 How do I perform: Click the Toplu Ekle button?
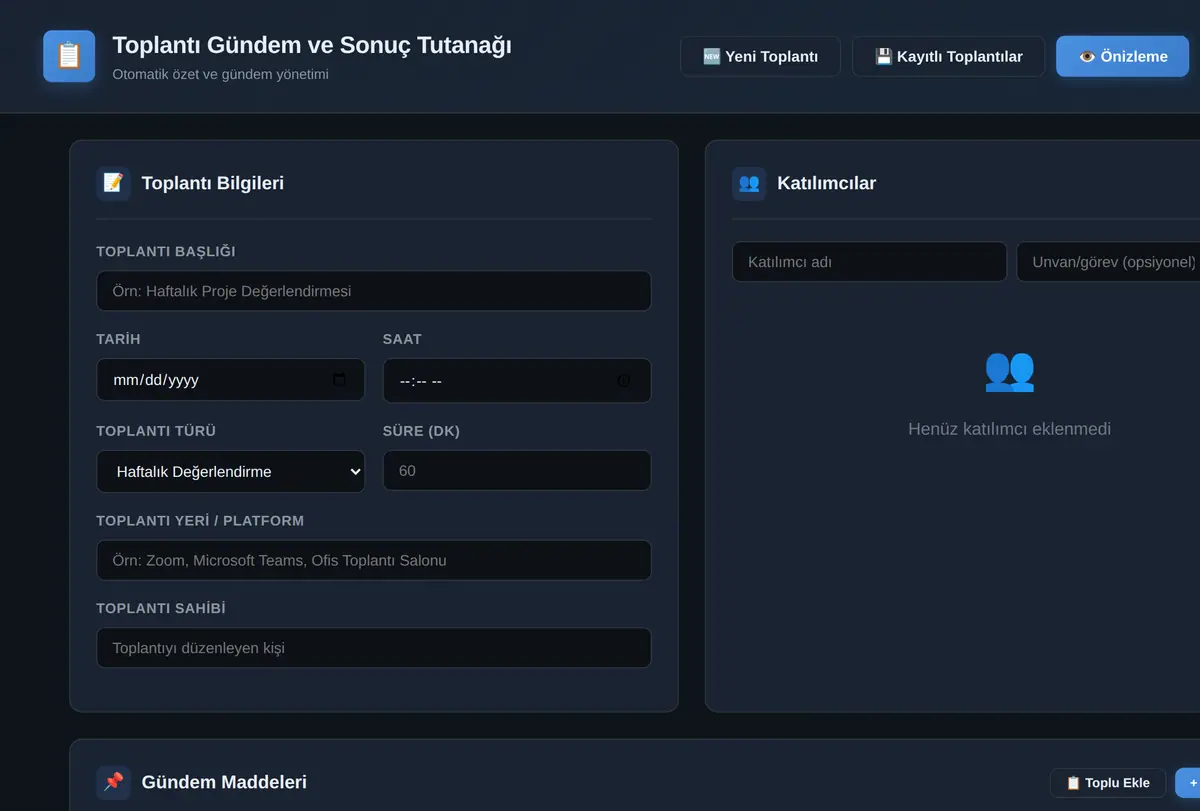click(x=1108, y=783)
